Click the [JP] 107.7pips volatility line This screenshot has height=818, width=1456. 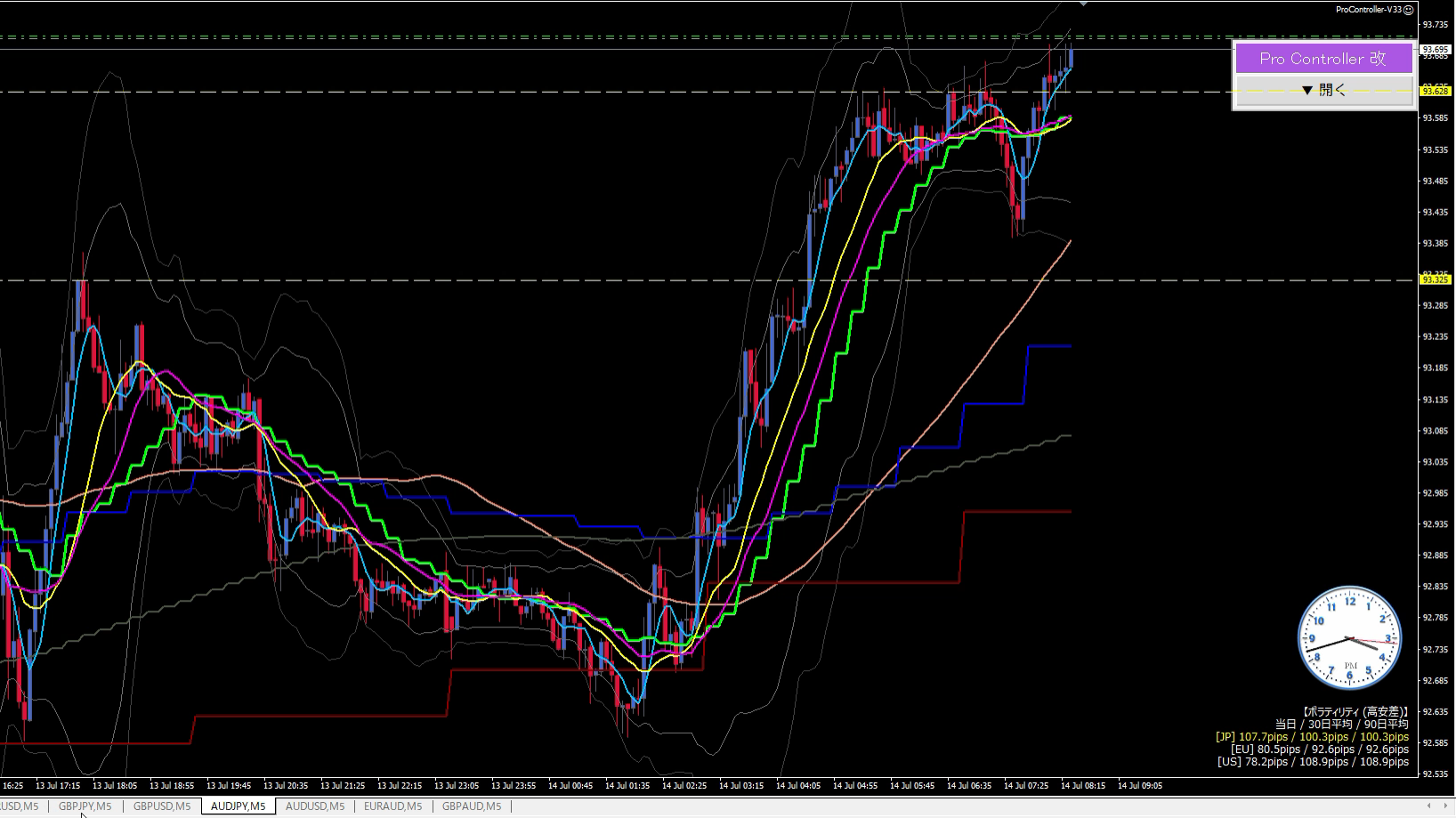click(x=1312, y=737)
